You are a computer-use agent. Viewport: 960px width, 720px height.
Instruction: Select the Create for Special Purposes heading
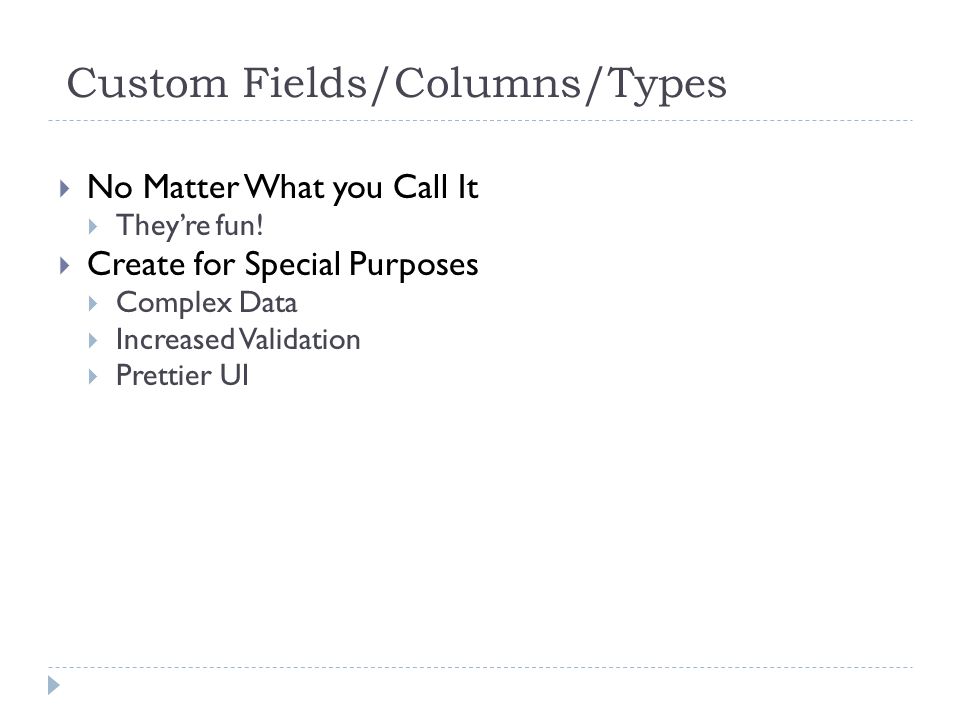283,265
